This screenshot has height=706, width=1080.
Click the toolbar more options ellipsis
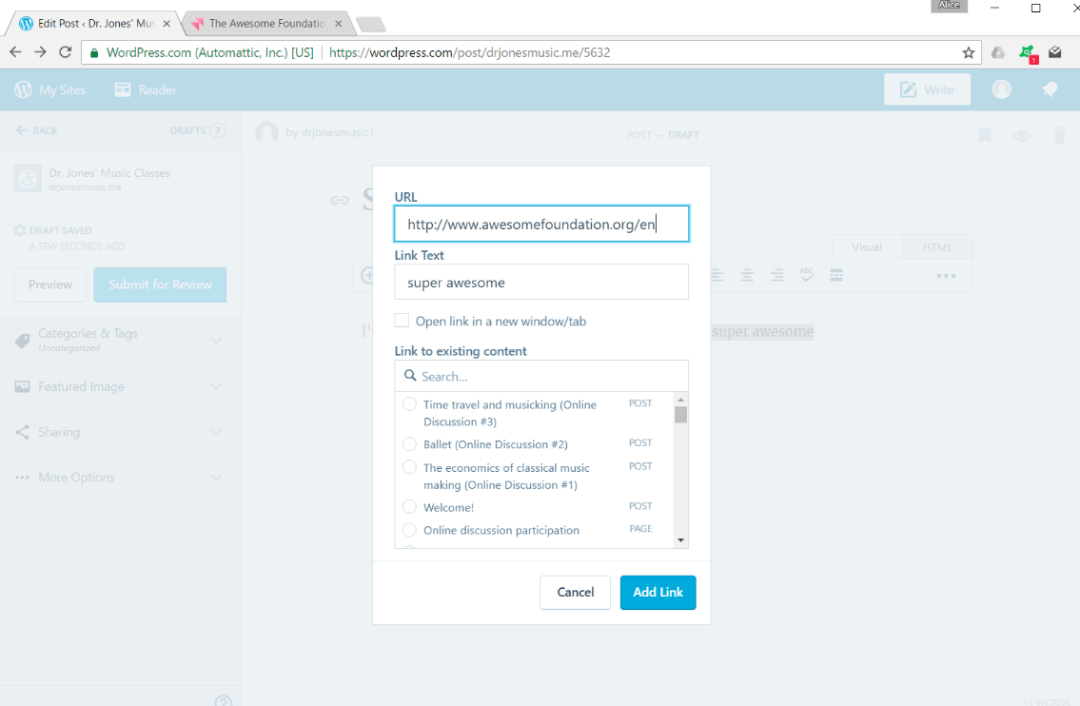[945, 276]
